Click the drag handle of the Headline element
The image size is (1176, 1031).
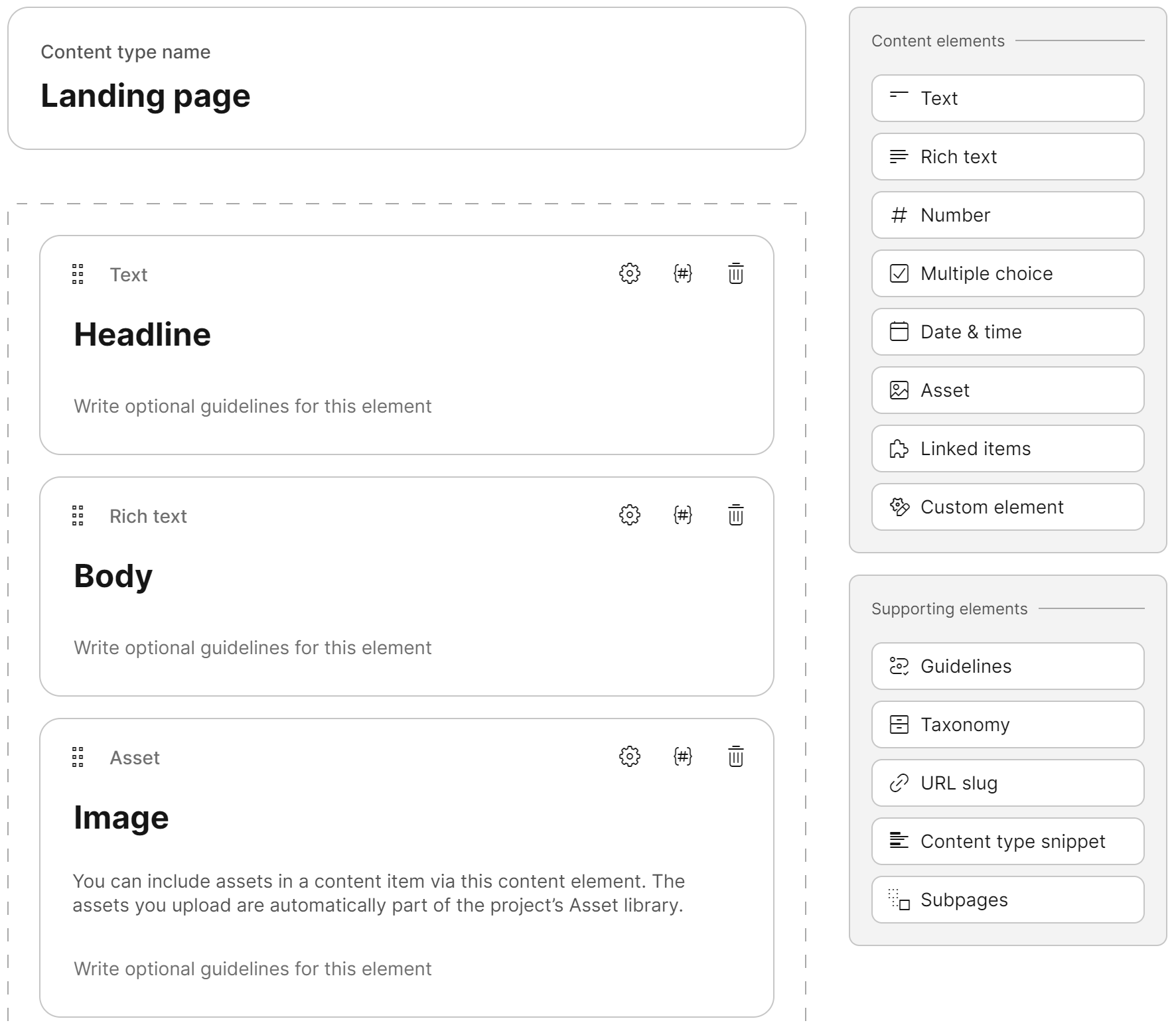[78, 273]
